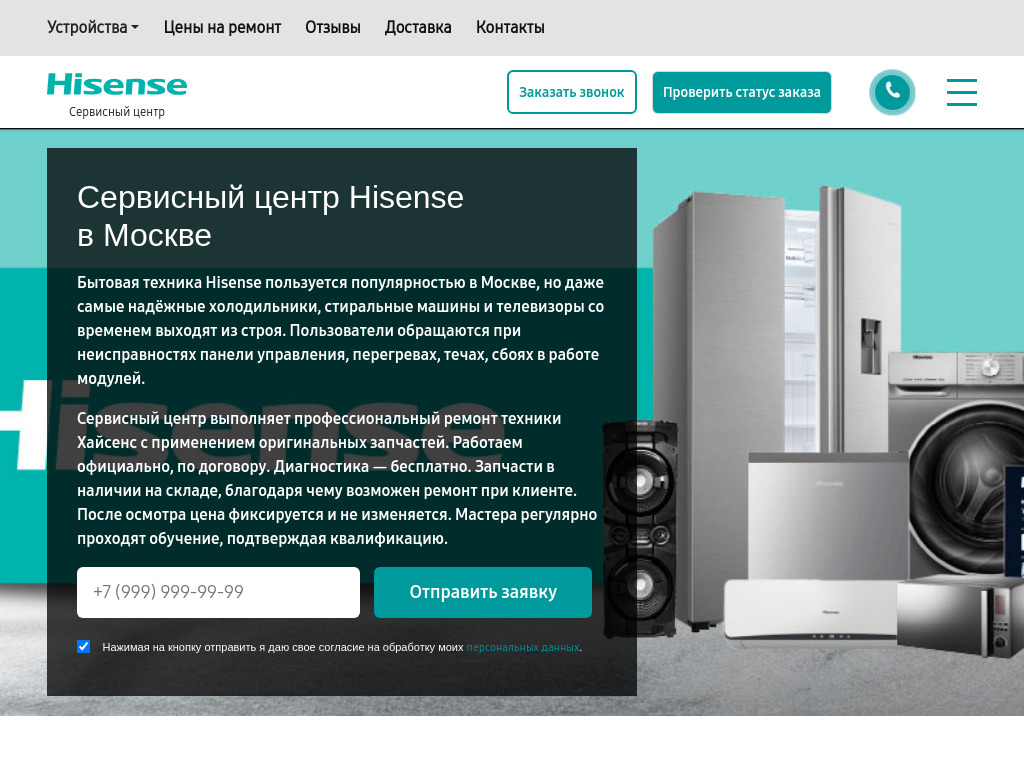This screenshot has height=768, width=1024.
Task: Navigate to Контакты page
Action: point(510,27)
